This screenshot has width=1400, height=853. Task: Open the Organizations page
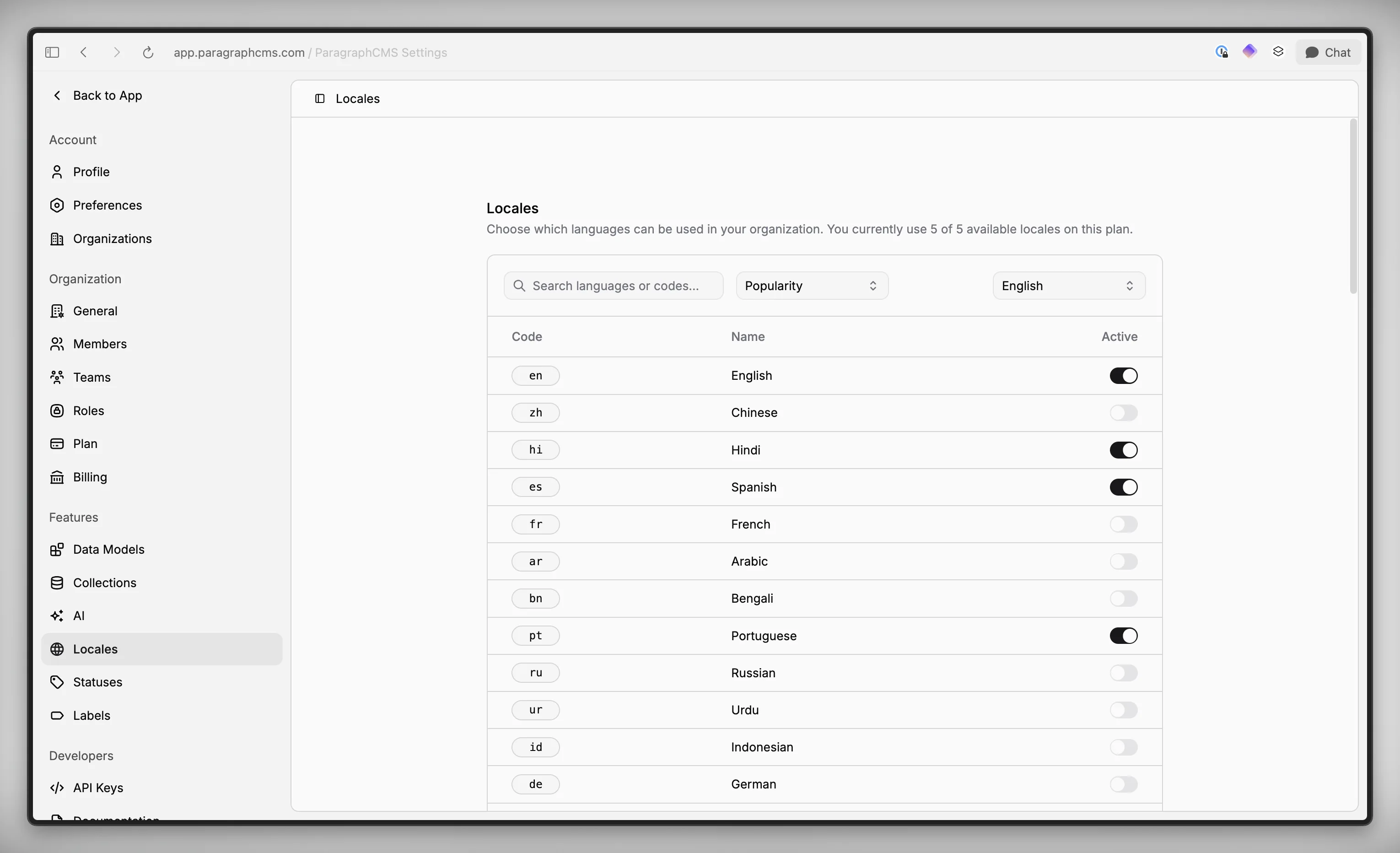[162, 239]
